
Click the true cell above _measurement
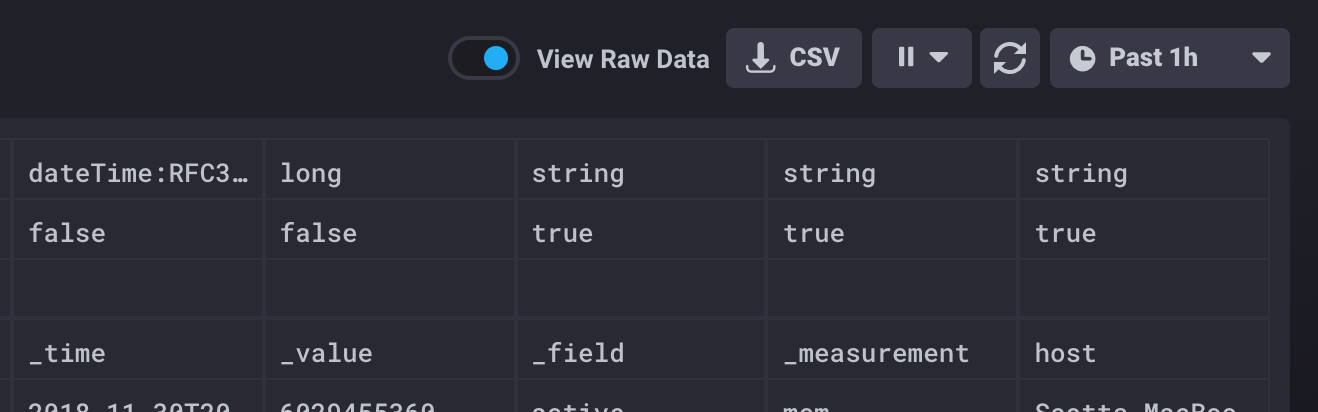pos(893,233)
